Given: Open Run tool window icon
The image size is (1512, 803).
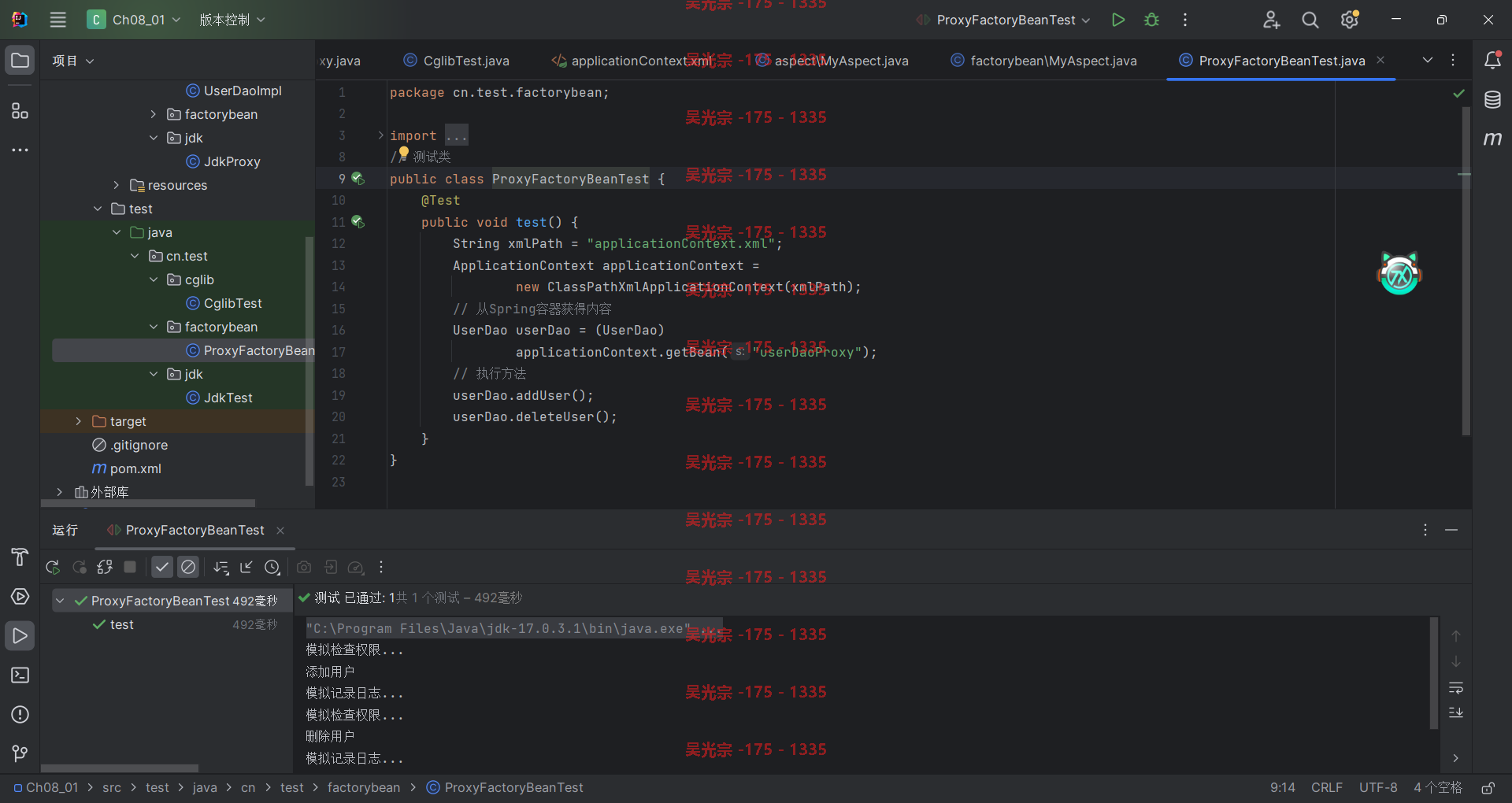Looking at the screenshot, I should tap(20, 636).
